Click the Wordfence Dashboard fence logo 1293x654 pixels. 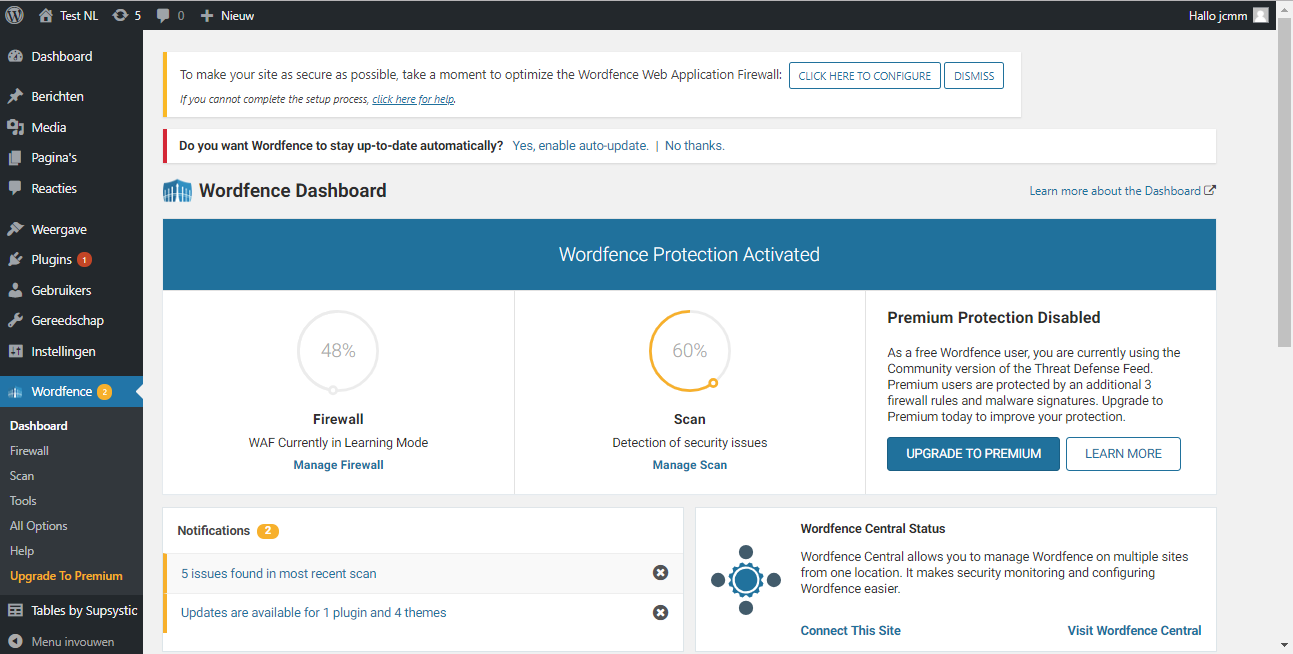(x=177, y=191)
